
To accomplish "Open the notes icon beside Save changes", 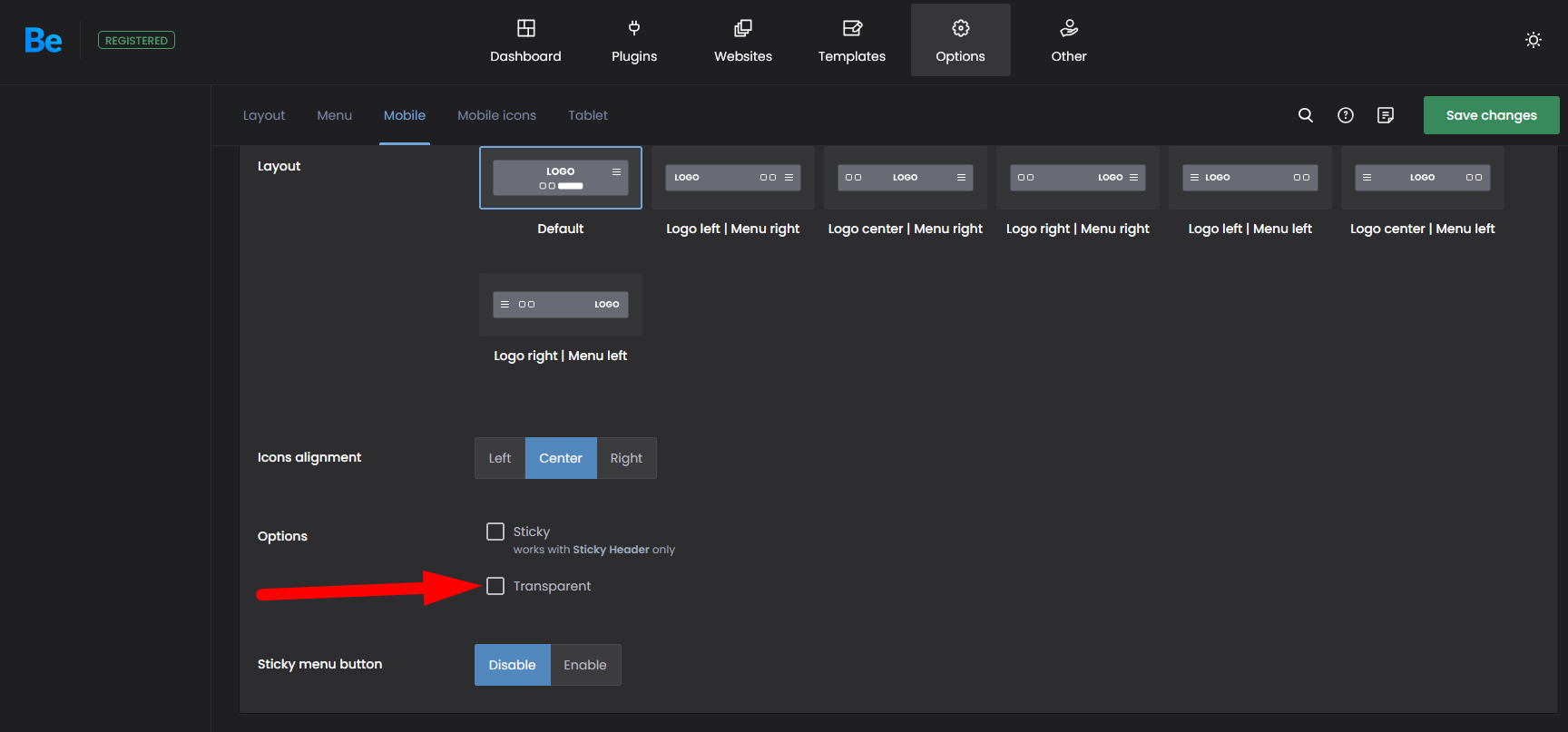I will pos(1385,115).
